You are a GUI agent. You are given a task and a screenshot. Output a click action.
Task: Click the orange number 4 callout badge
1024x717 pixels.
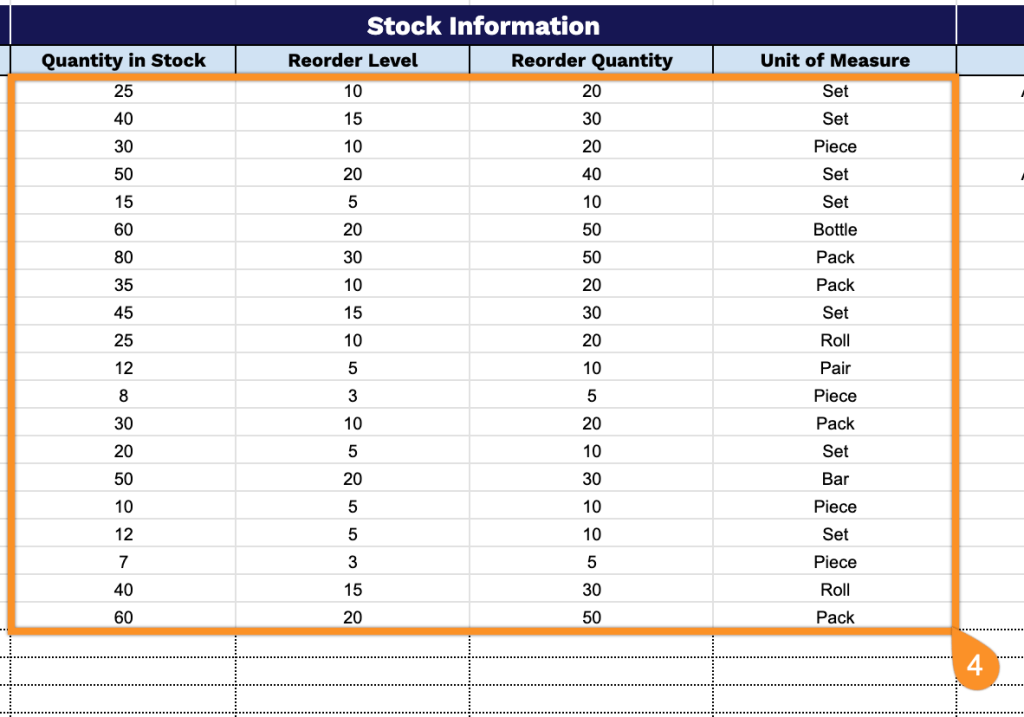(975, 663)
